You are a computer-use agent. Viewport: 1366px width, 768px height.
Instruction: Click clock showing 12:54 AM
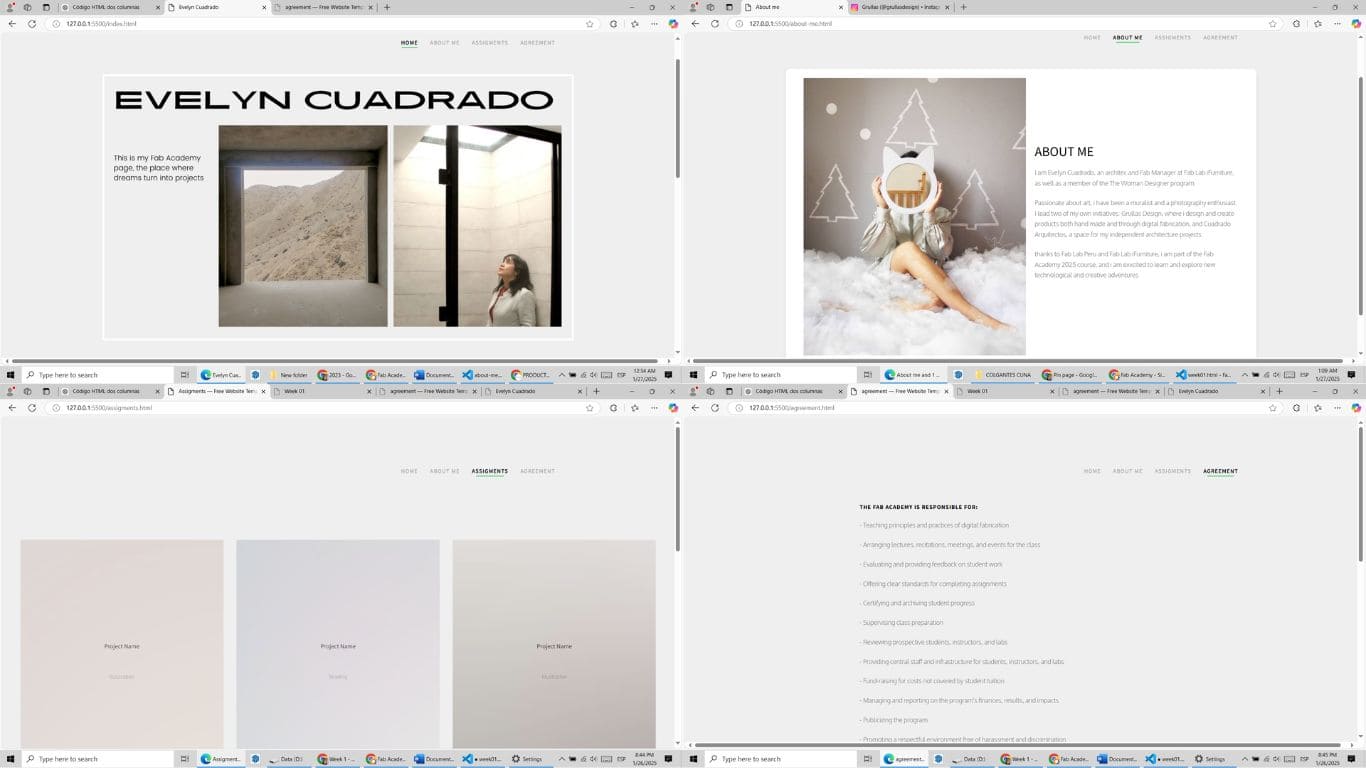[644, 375]
